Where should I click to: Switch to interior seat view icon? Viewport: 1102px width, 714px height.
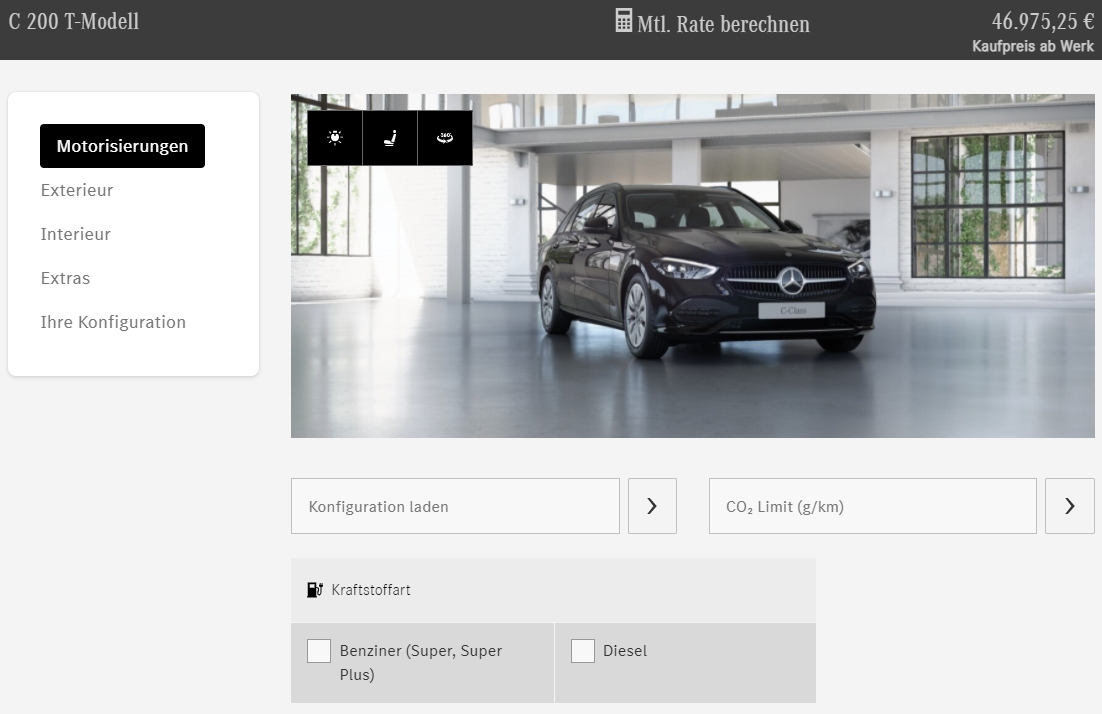tap(390, 138)
